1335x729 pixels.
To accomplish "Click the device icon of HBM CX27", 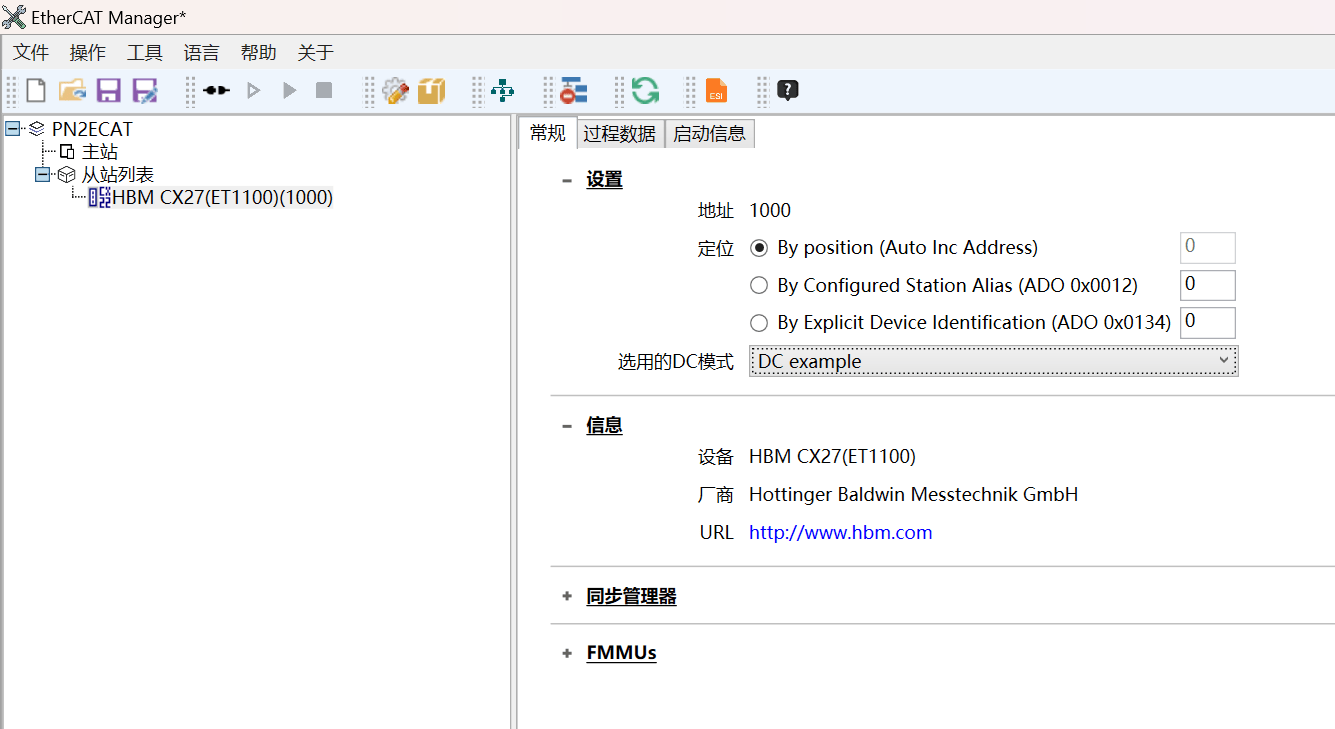I will (99, 198).
